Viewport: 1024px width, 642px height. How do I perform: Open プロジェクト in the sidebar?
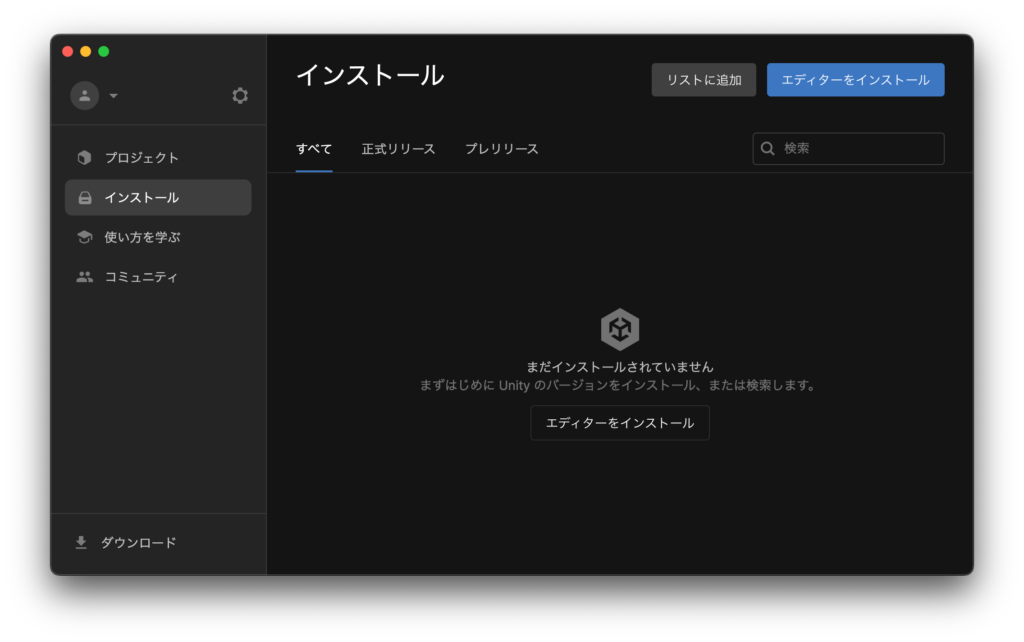tap(158, 157)
